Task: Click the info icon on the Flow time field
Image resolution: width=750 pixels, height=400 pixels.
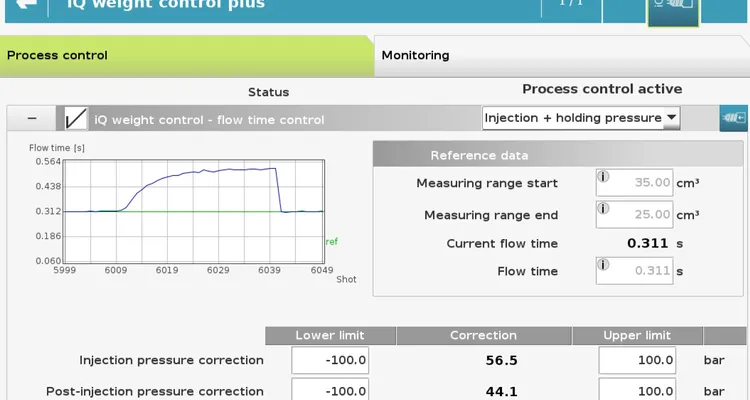Action: (603, 264)
